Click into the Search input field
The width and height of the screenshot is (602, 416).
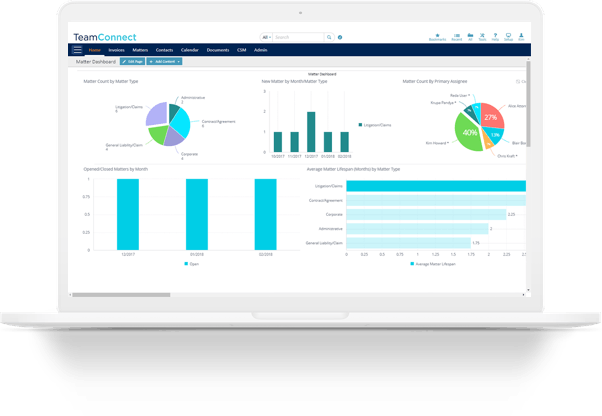[x=298, y=37]
